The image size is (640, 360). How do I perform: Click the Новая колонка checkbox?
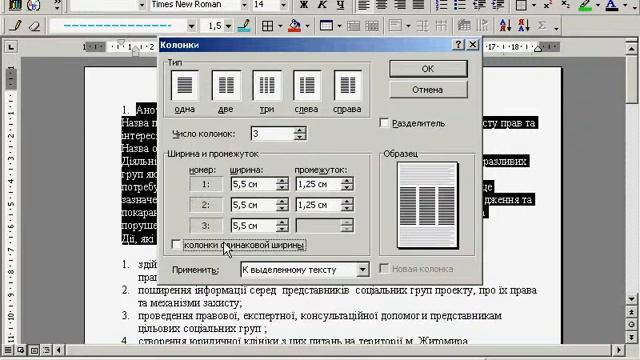pos(384,268)
